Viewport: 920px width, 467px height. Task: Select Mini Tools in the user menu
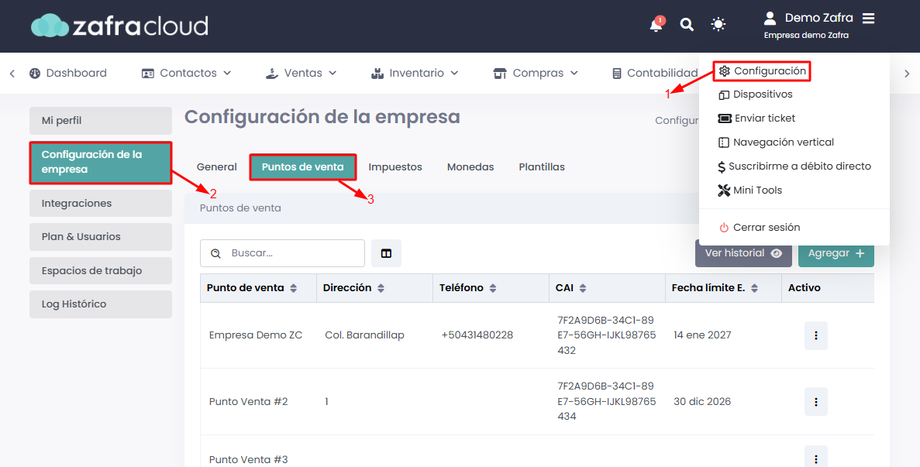[750, 190]
